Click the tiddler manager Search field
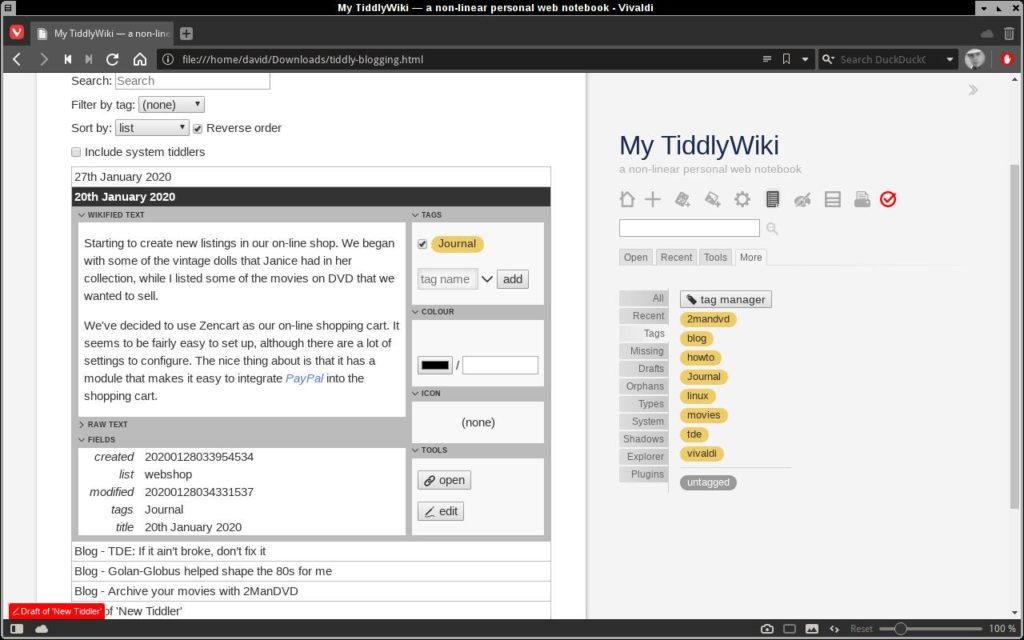Image resolution: width=1024 pixels, height=640 pixels. tap(193, 81)
